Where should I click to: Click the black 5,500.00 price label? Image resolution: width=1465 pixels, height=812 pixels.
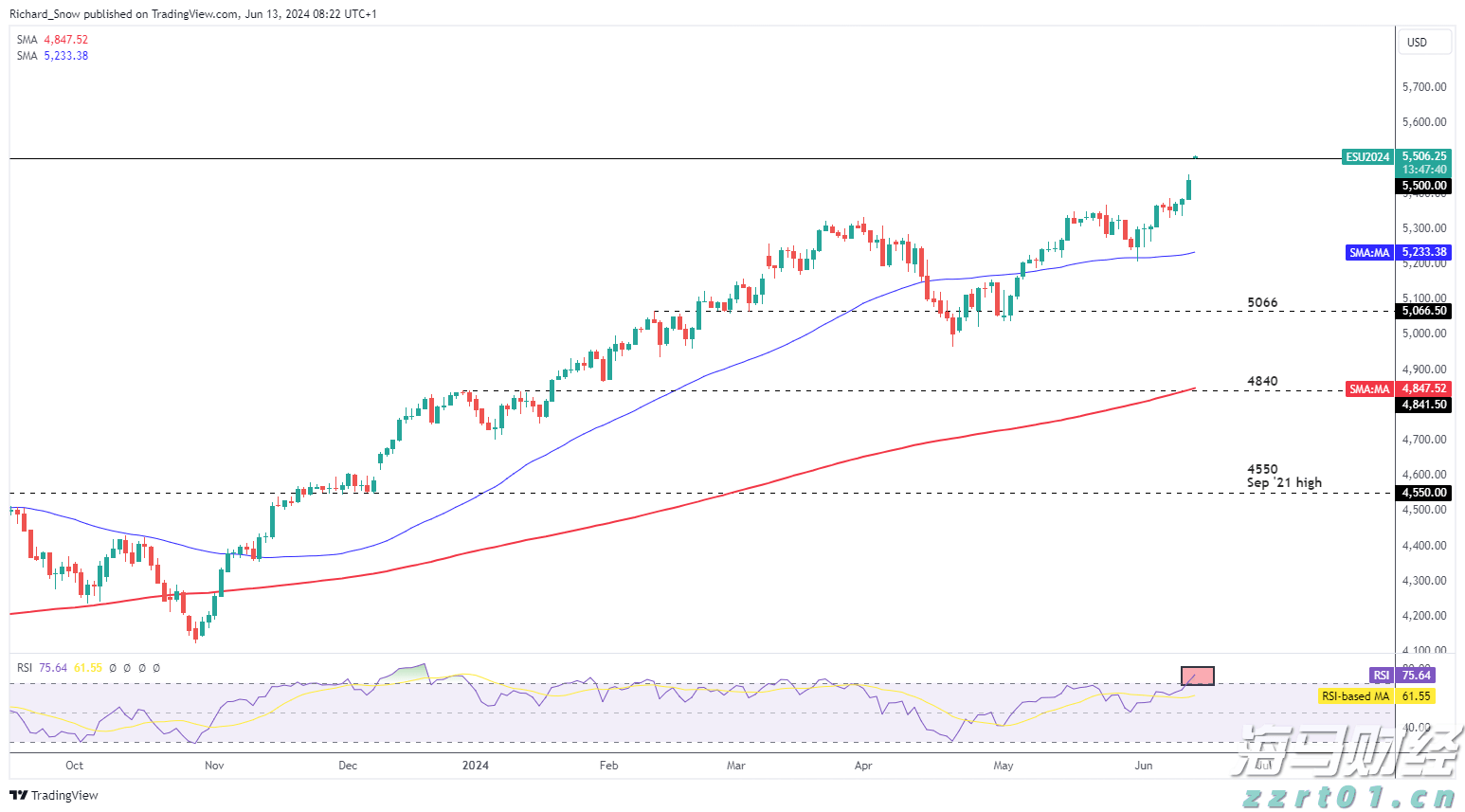point(1424,186)
